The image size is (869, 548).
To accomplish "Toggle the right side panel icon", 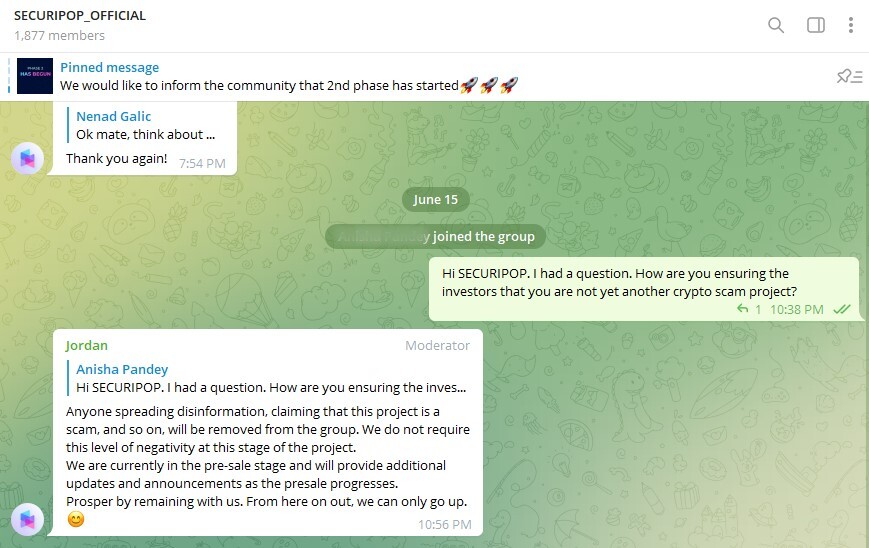I will click(816, 25).
